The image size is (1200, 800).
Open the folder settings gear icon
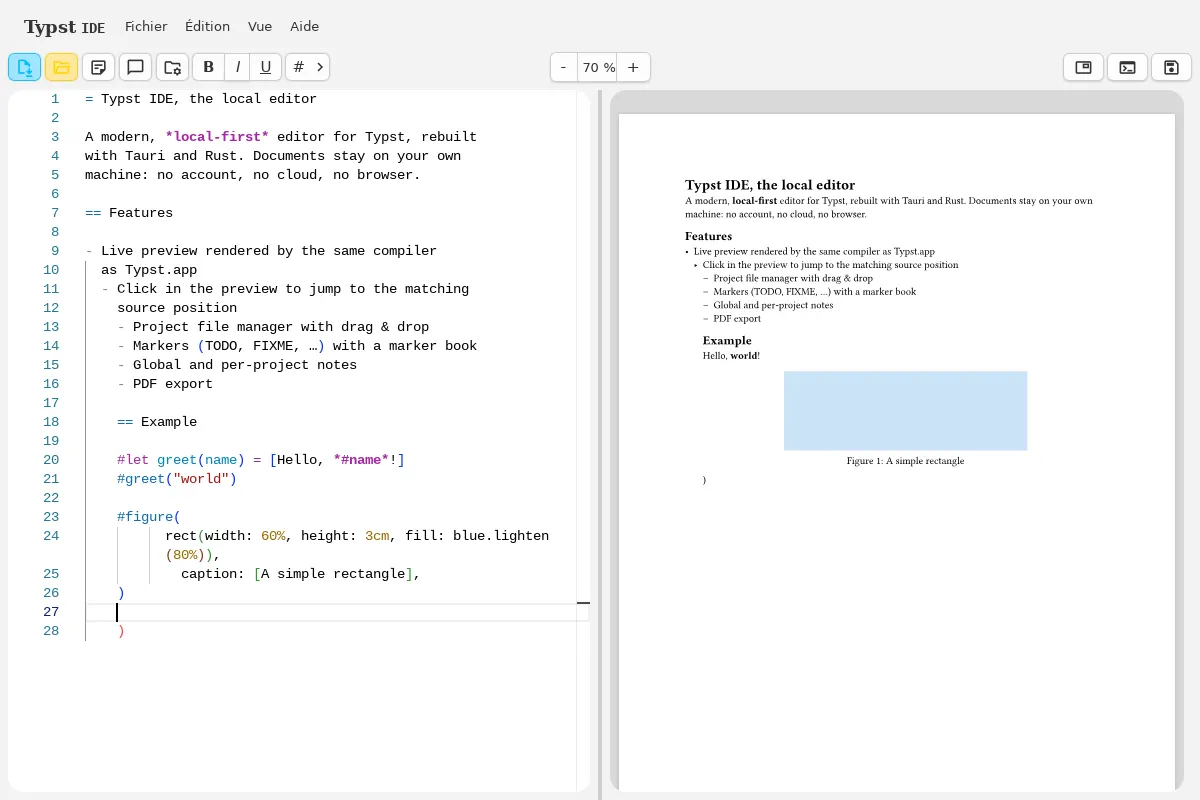click(x=172, y=67)
